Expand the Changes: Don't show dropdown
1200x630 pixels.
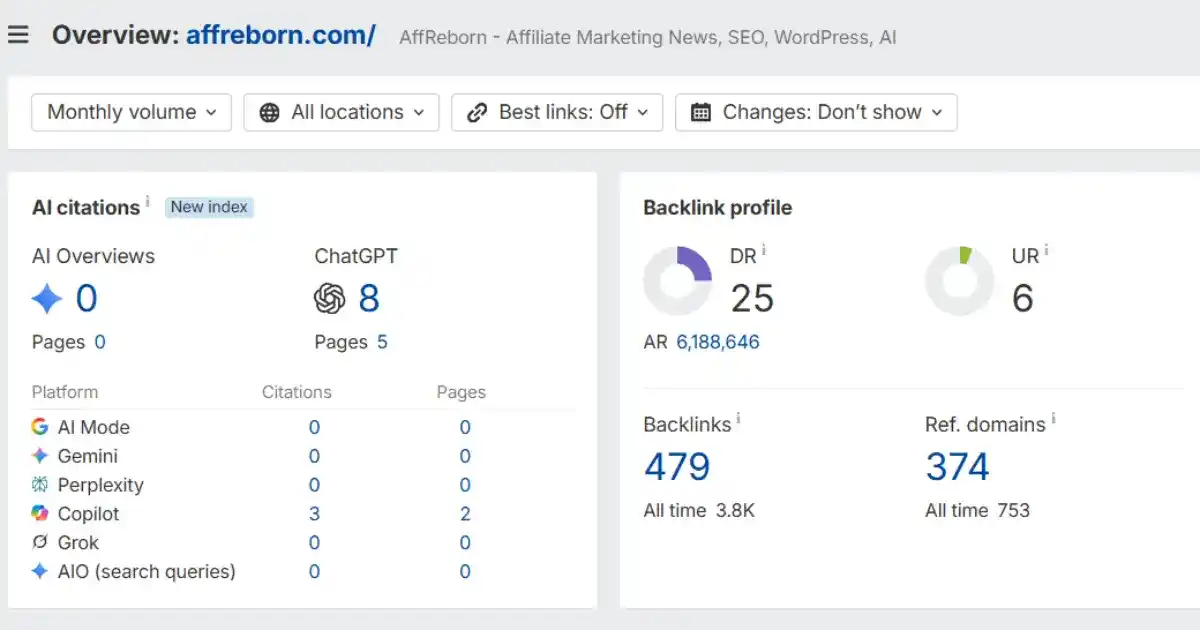point(816,112)
